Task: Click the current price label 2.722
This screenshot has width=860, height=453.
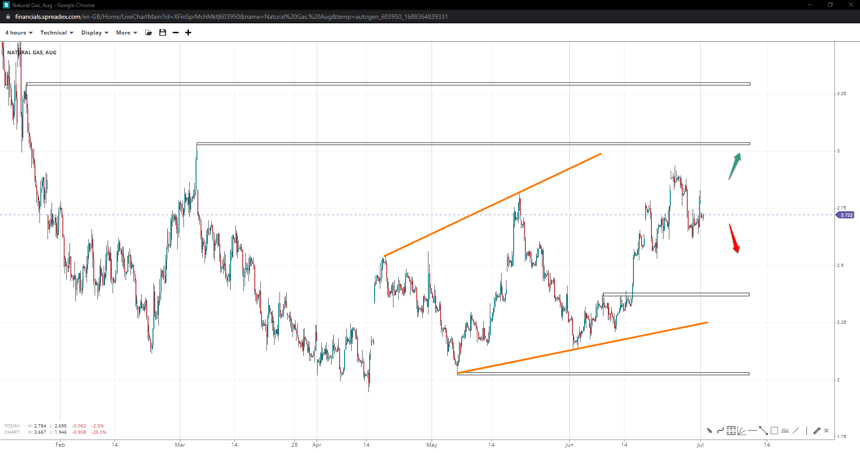Action: (846, 215)
